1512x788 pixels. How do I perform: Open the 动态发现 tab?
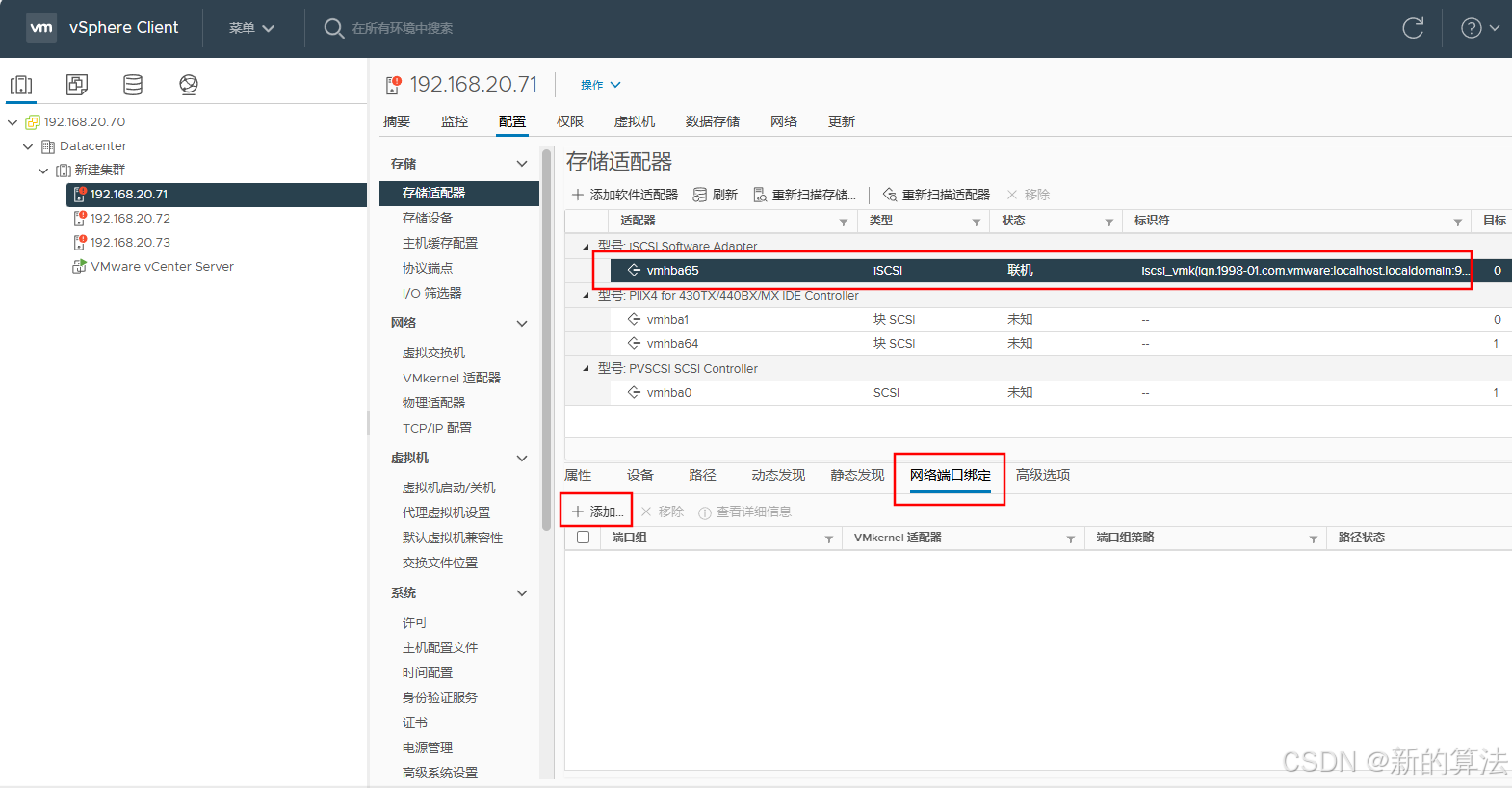click(x=778, y=475)
